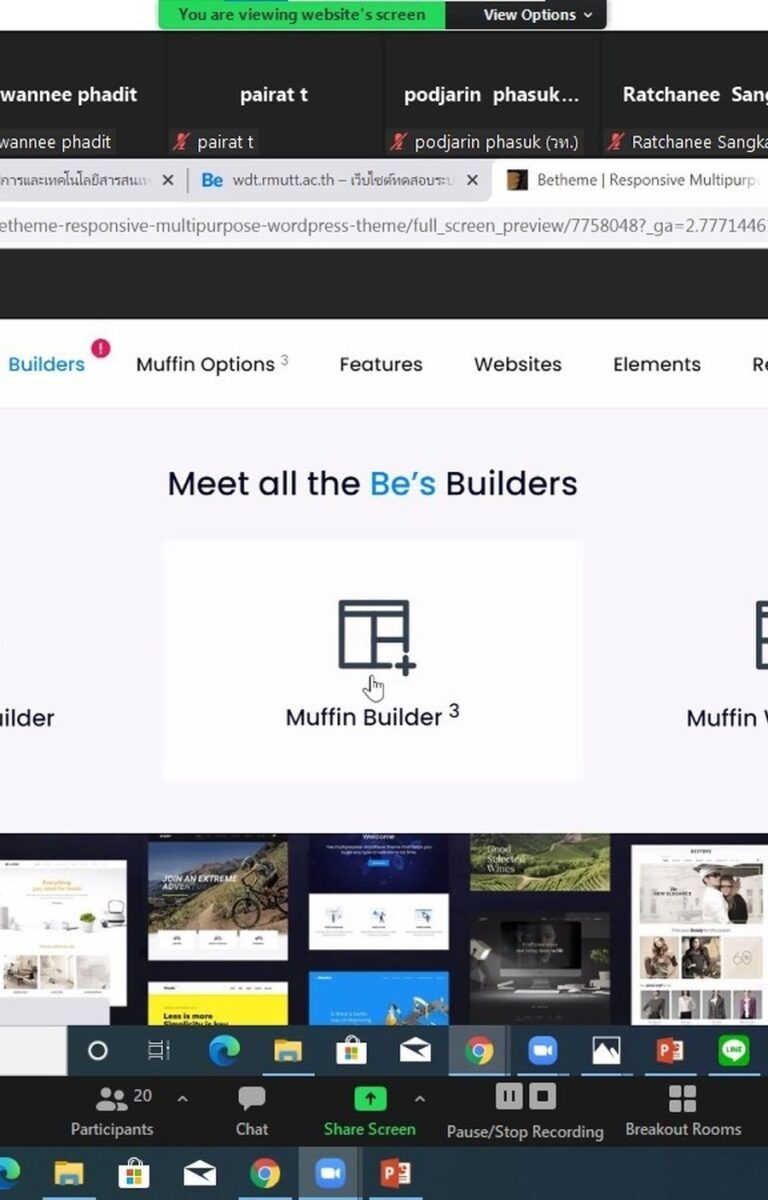Screen dimensions: 768x1200
Task: Open Mail app in shared screen taskbar
Action: pos(415,1051)
